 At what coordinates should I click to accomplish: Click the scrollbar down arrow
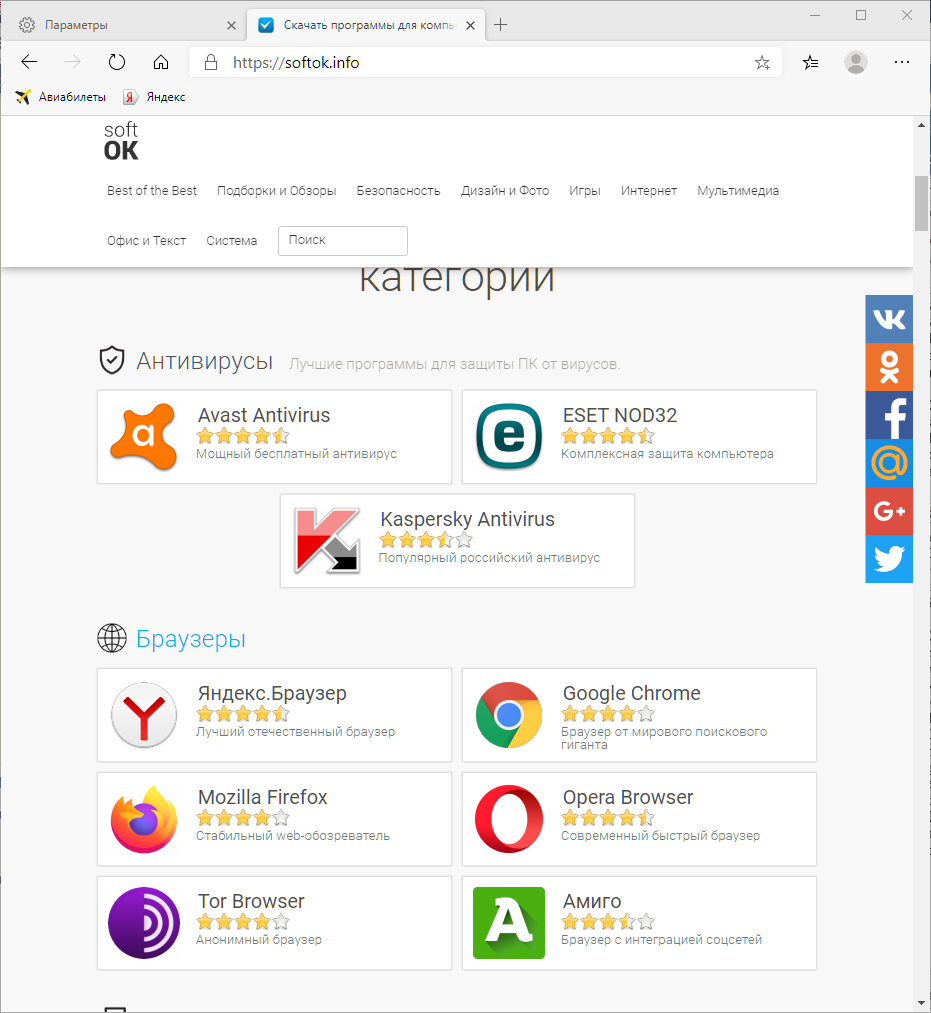[x=921, y=1003]
